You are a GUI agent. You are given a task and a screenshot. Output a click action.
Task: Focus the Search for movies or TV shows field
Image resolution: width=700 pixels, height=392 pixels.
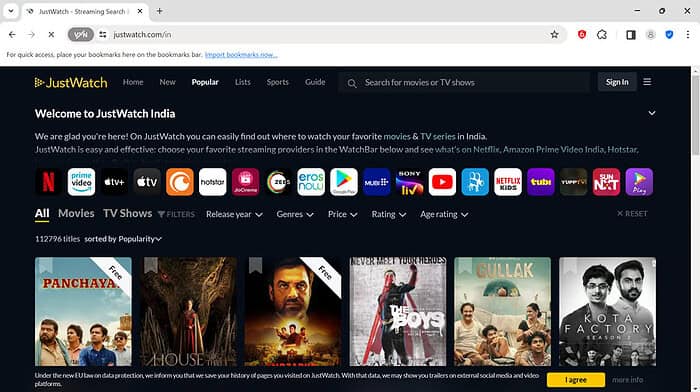click(x=464, y=83)
